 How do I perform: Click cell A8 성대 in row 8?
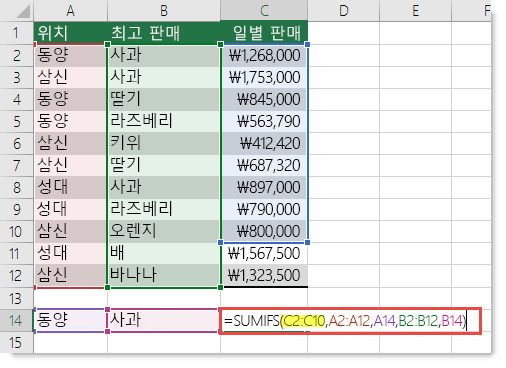click(70, 187)
